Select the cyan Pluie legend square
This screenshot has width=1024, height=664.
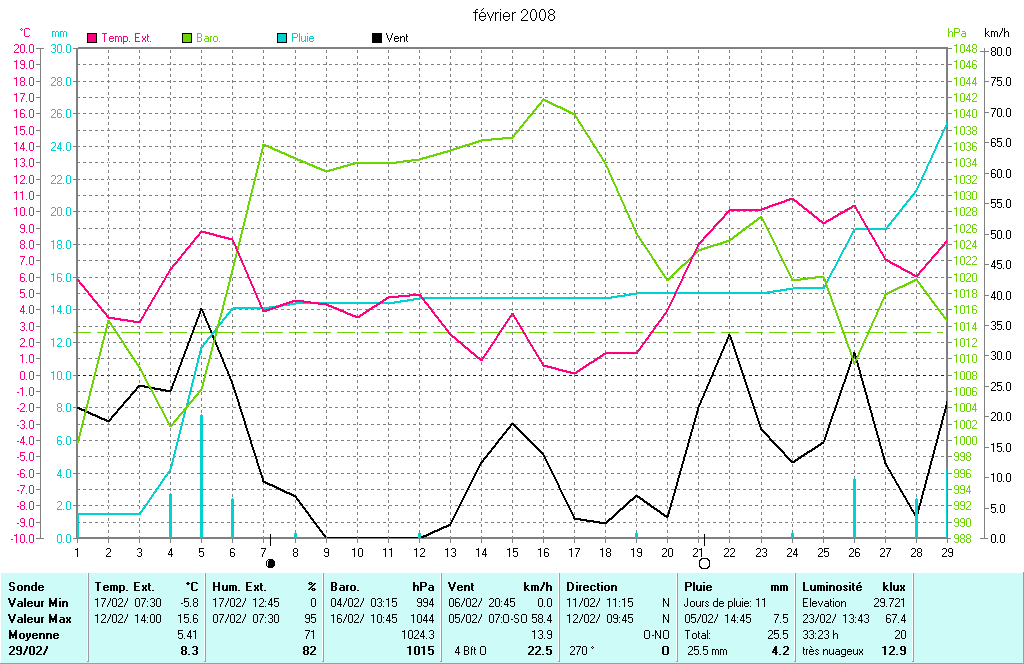(x=282, y=38)
